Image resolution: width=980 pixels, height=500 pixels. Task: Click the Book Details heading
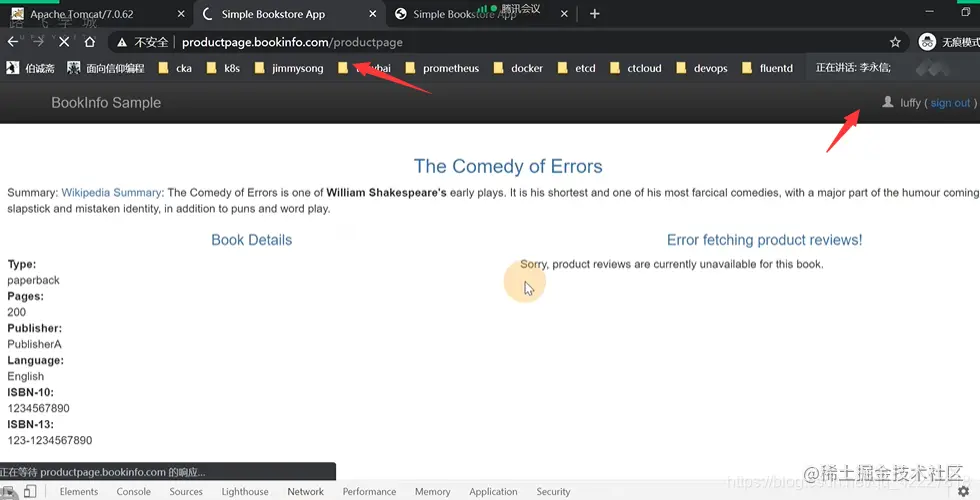(252, 240)
